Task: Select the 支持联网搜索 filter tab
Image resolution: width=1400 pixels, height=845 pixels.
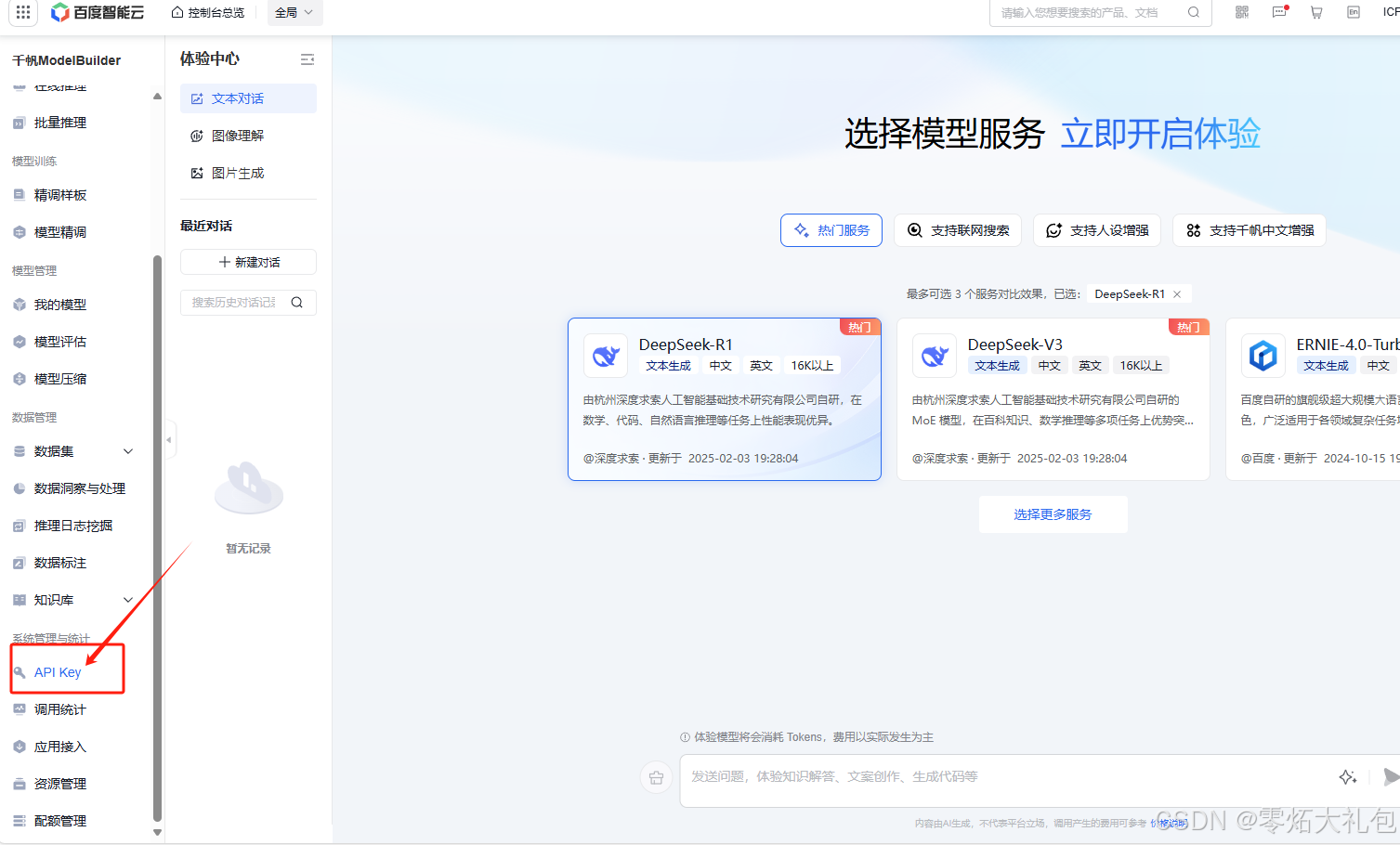Action: pyautogui.click(x=958, y=230)
